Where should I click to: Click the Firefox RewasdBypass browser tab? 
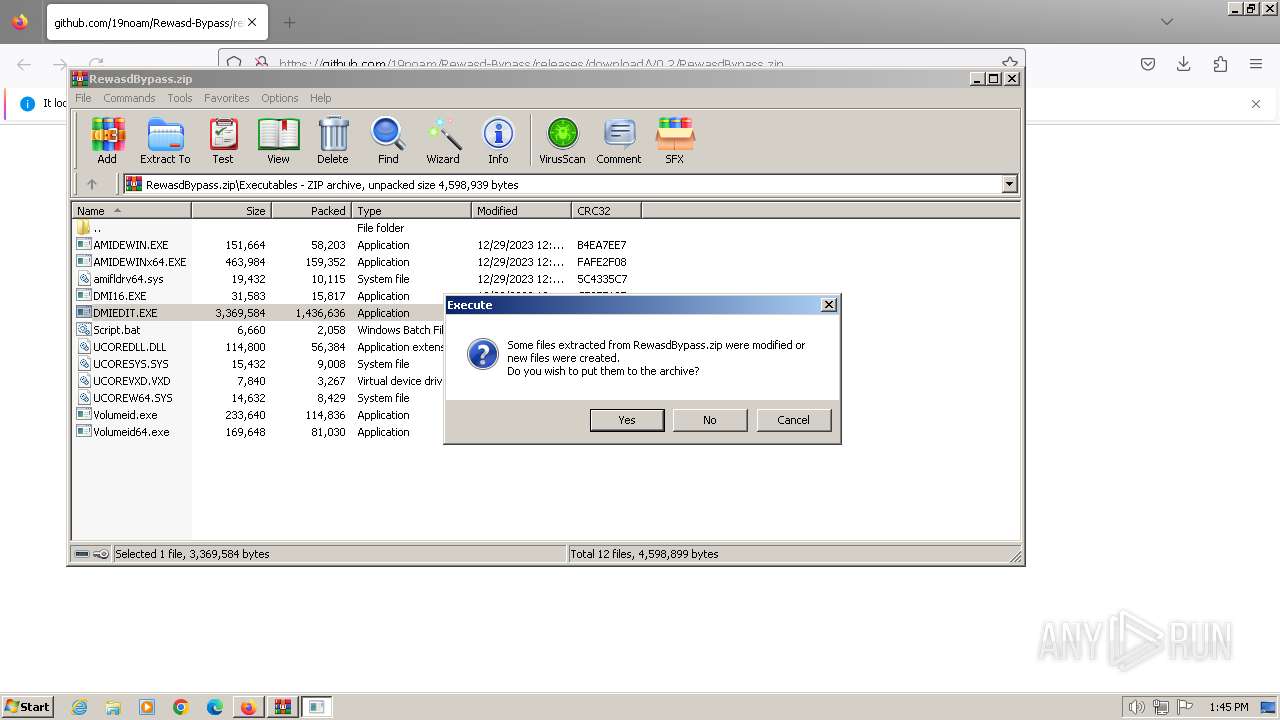coord(155,22)
